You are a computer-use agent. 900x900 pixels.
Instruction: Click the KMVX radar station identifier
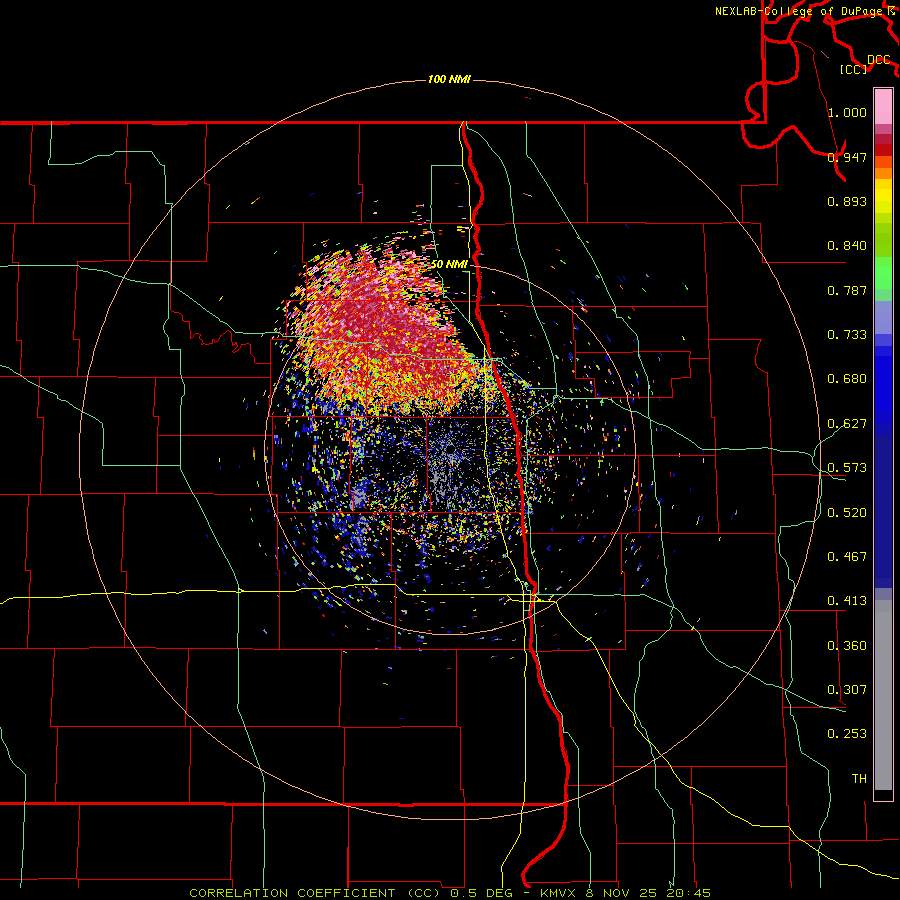click(559, 893)
